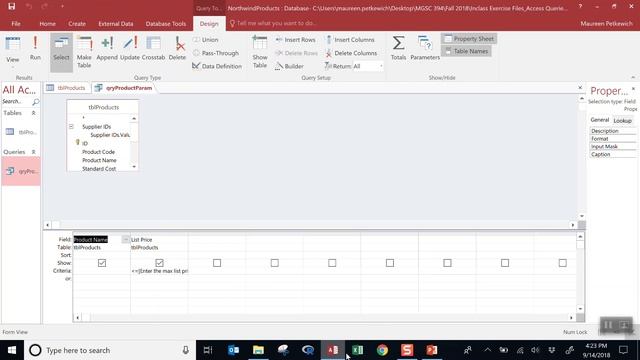Screen dimensions: 640x360
Task: Click the Save icon in title bar
Action: click(11, 6)
